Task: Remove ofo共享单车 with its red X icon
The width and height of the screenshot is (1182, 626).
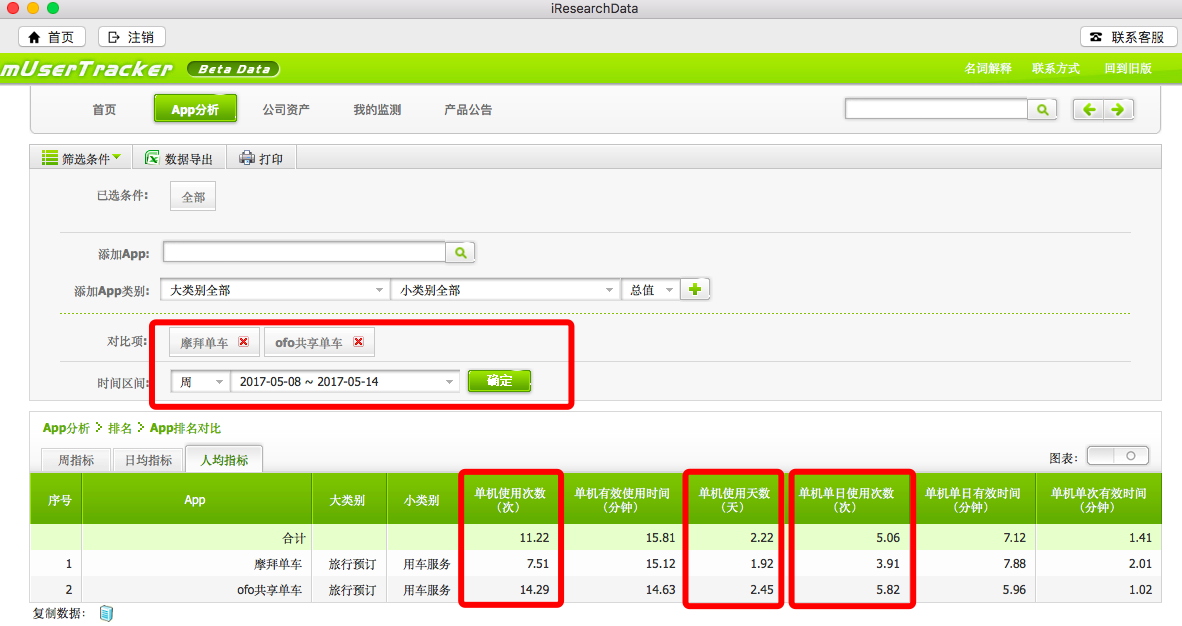Action: tap(358, 342)
